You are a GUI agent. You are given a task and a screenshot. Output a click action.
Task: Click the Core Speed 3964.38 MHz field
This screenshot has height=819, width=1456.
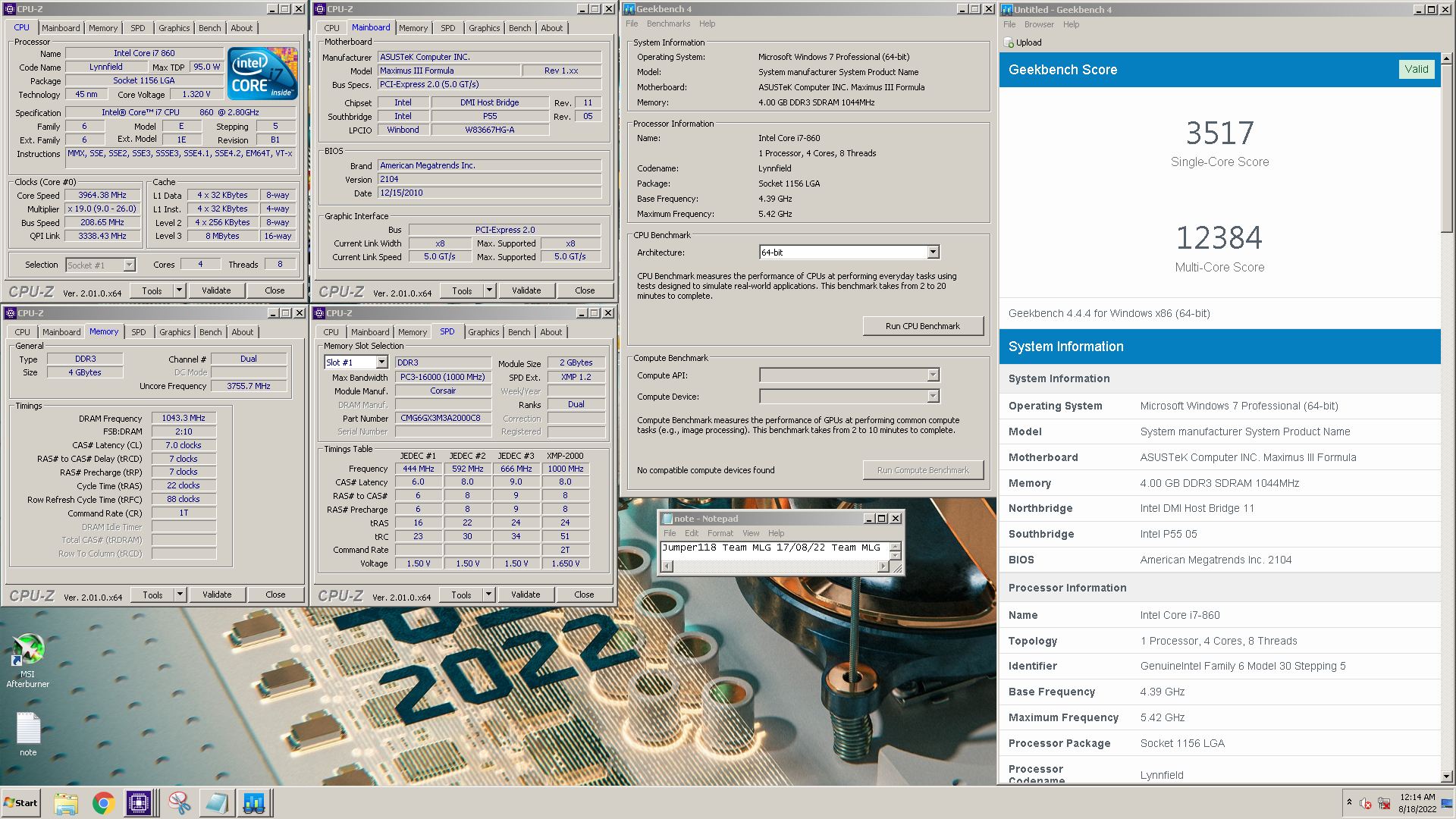[102, 195]
